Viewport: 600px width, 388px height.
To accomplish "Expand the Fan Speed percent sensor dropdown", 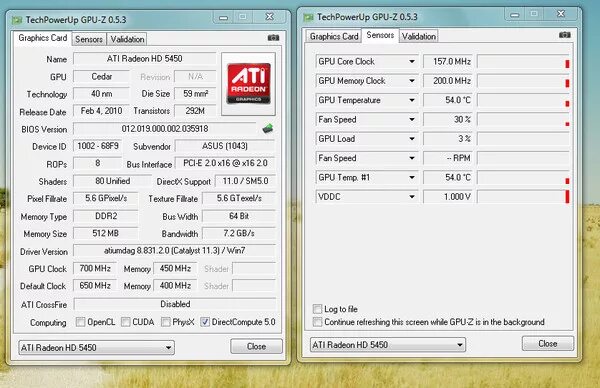I will click(412, 119).
